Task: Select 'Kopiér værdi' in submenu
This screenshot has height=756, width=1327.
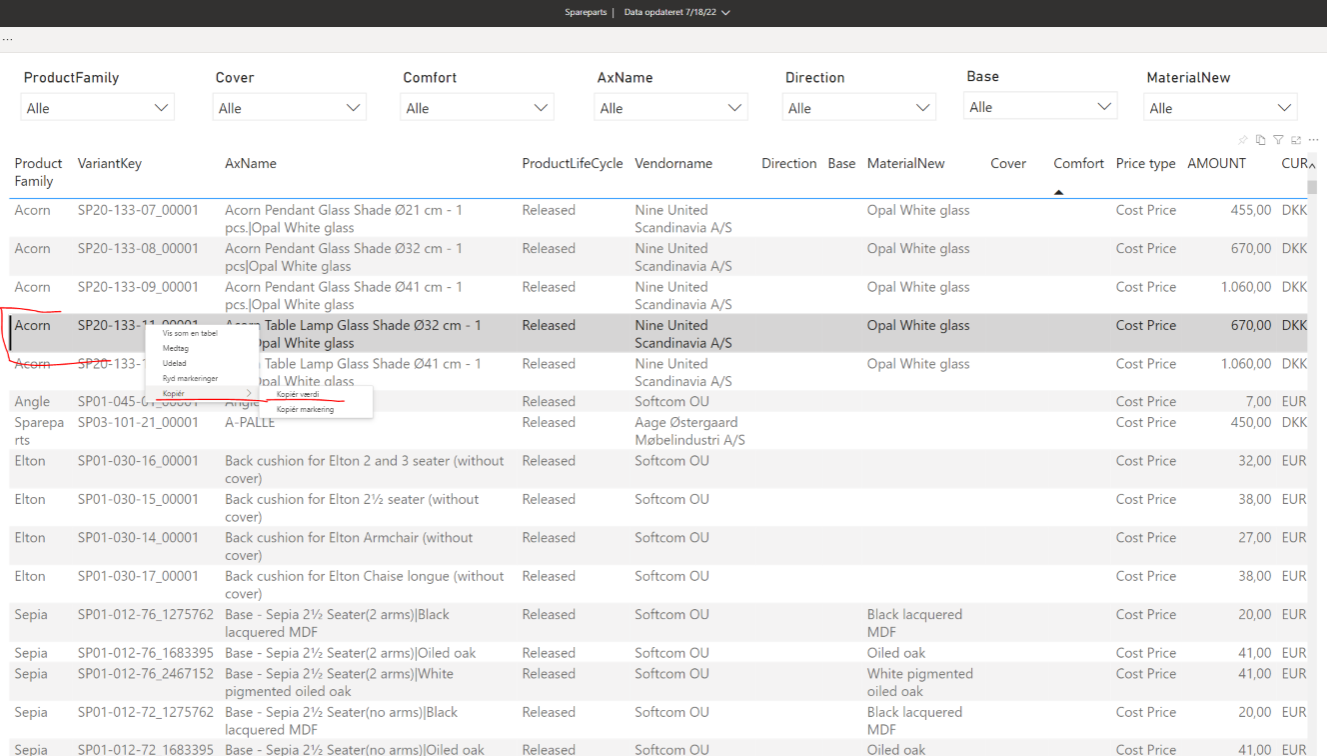Action: (298, 395)
